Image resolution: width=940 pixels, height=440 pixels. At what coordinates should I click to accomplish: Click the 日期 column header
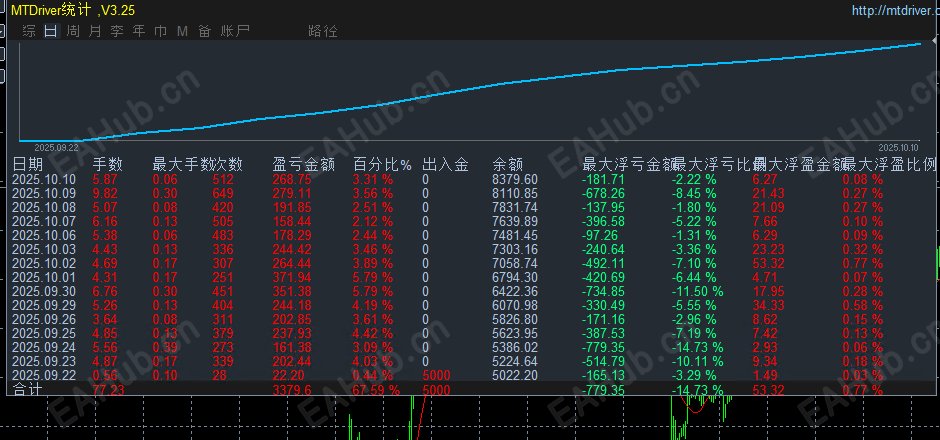pyautogui.click(x=28, y=164)
